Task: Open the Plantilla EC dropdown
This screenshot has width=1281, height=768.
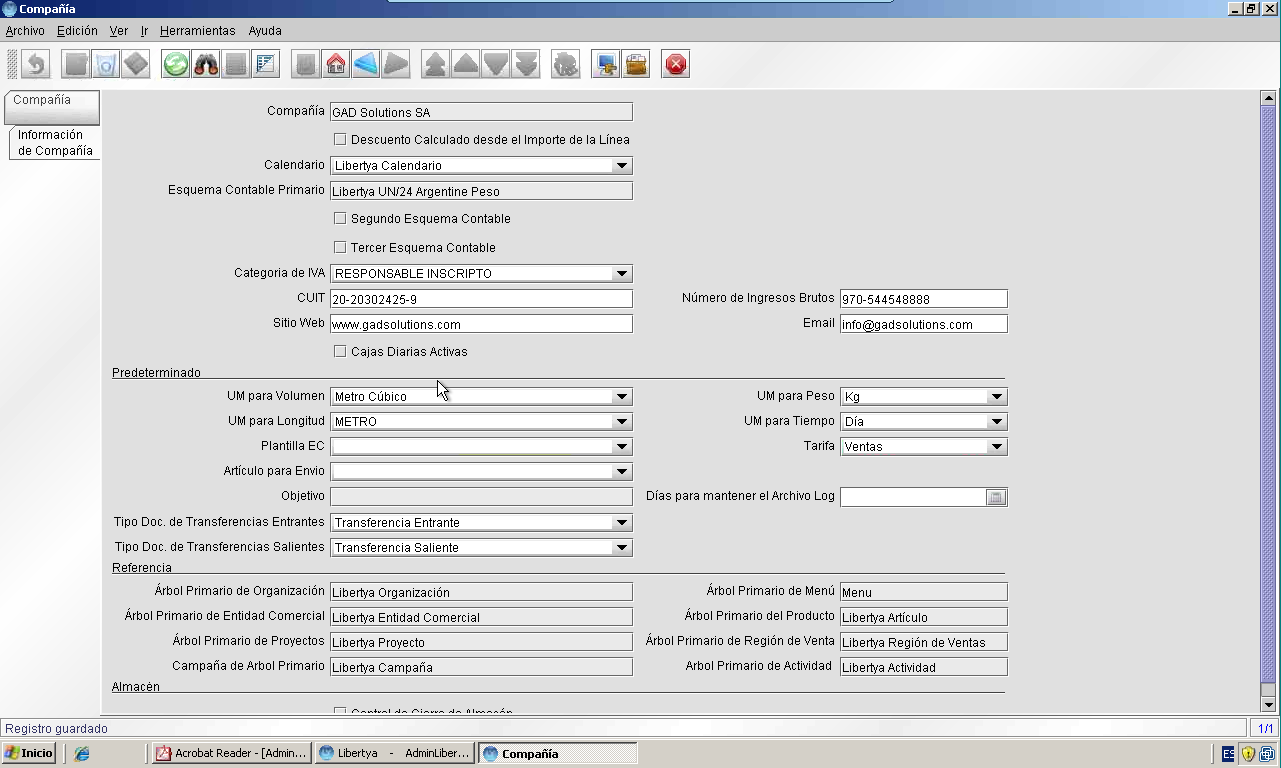Action: point(621,447)
